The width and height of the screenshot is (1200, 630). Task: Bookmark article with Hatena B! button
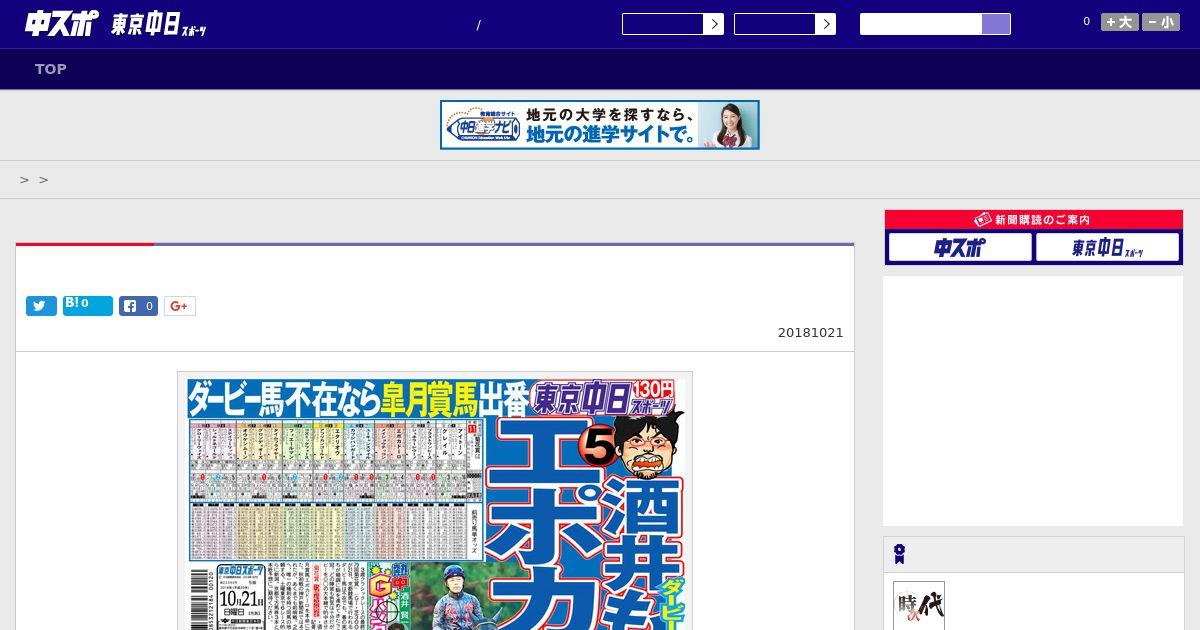(88, 306)
